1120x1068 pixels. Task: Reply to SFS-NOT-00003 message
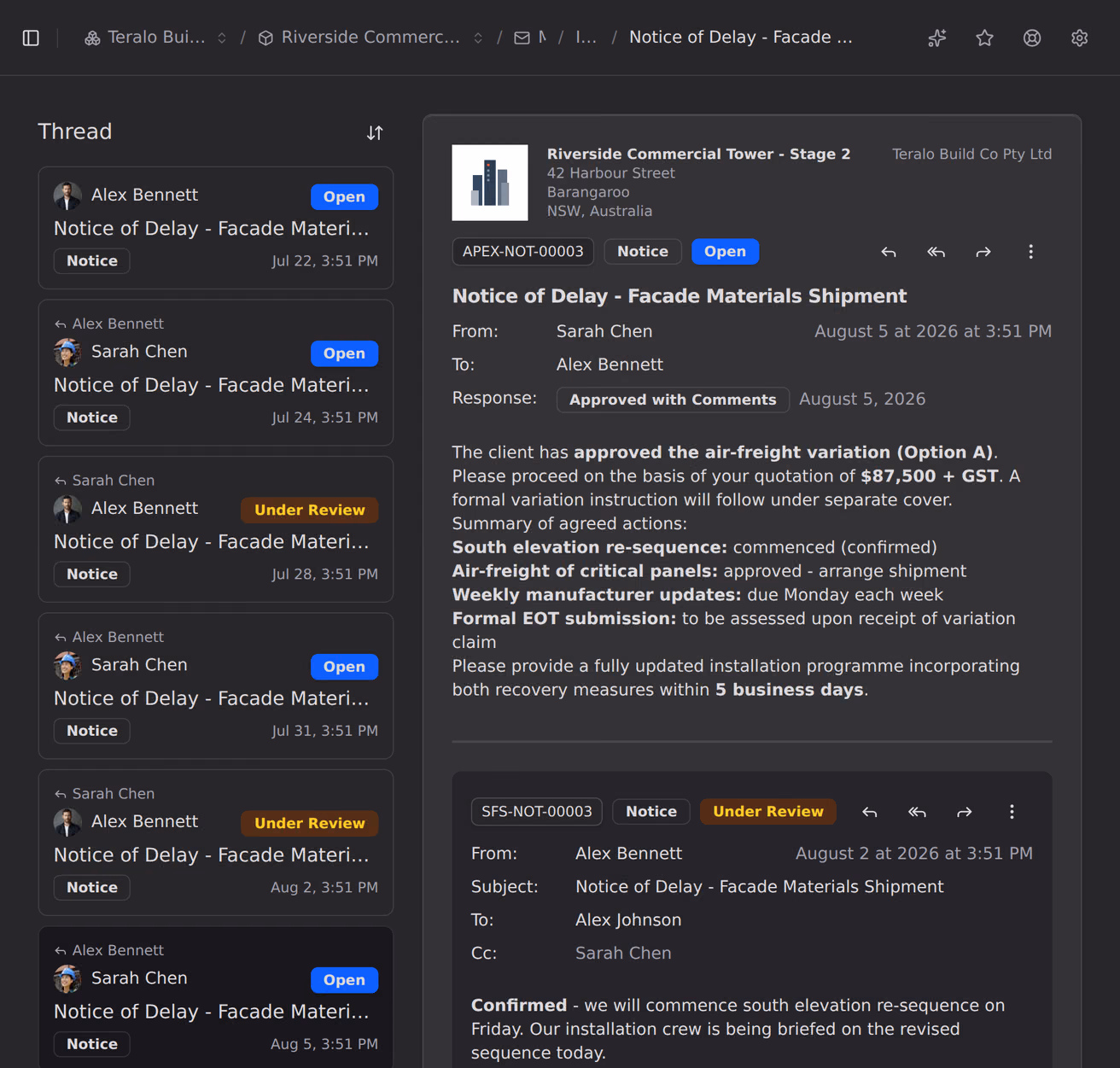click(870, 812)
